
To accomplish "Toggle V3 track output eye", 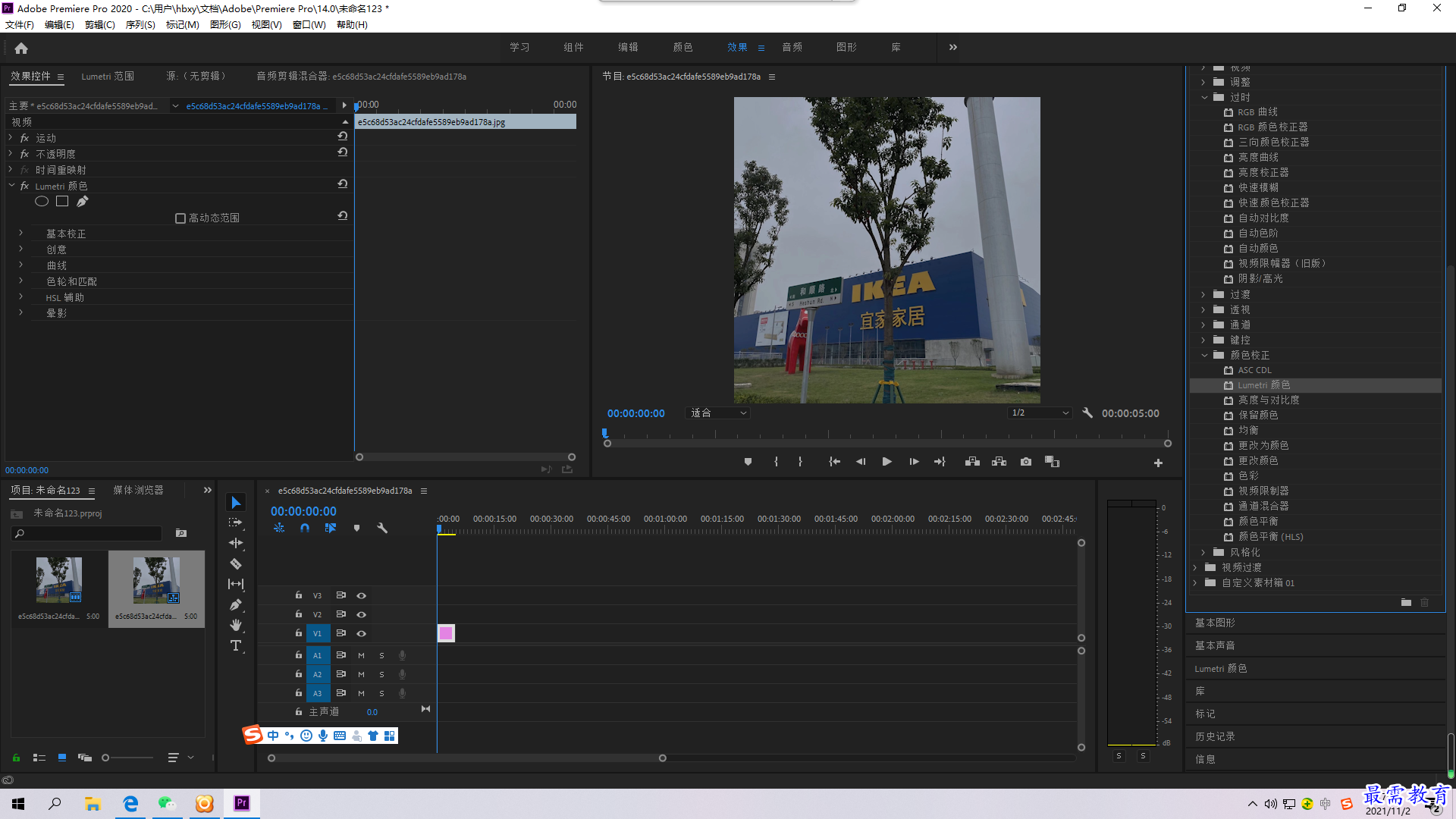I will 362,596.
